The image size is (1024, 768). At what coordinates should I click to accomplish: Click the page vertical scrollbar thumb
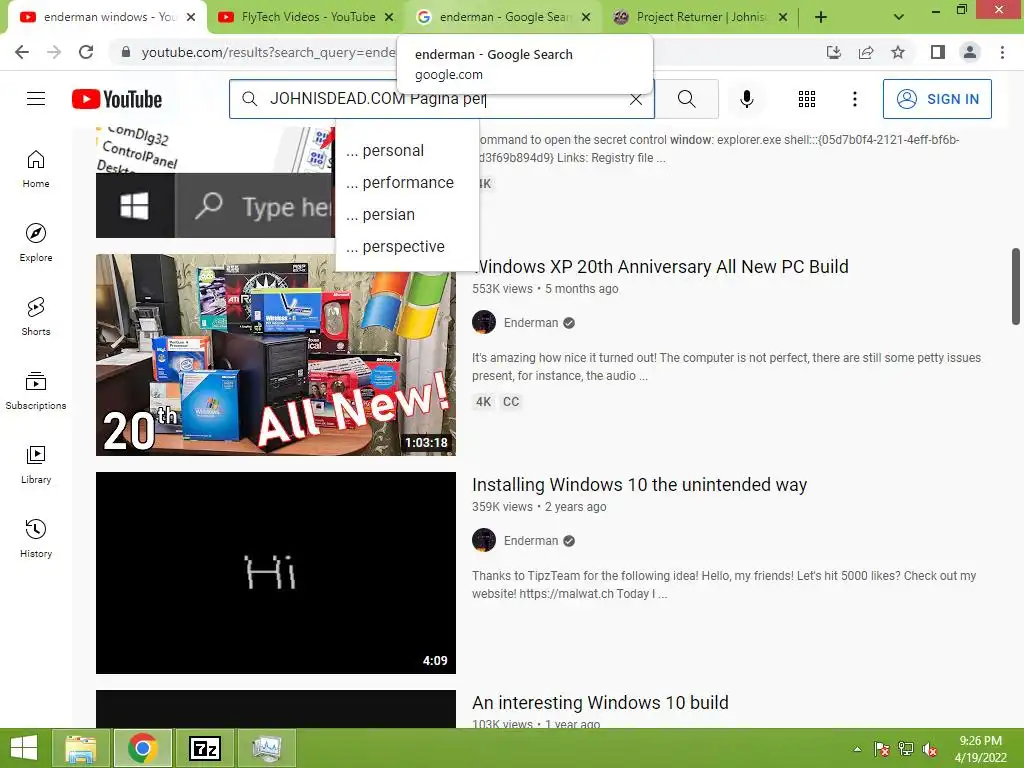[x=1016, y=286]
